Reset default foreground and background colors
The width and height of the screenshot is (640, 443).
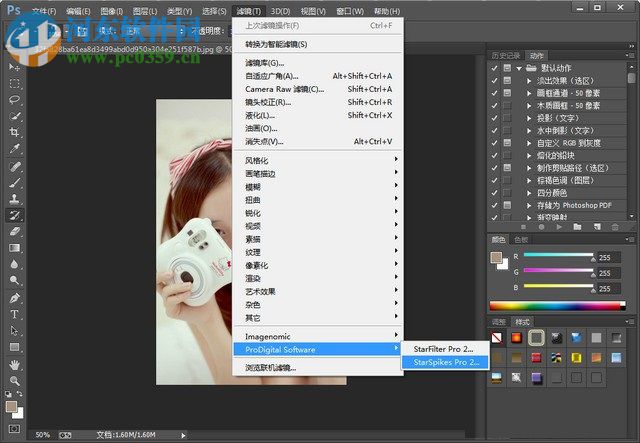point(9,394)
